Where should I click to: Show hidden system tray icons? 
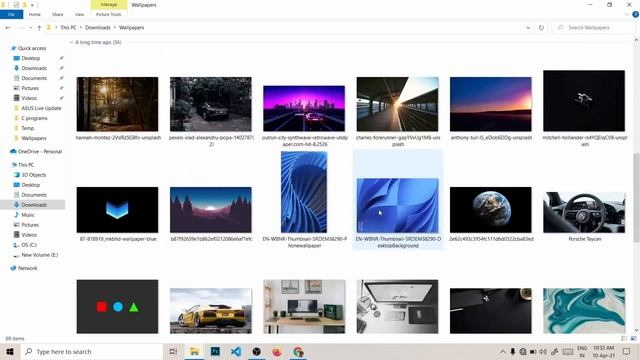point(503,351)
